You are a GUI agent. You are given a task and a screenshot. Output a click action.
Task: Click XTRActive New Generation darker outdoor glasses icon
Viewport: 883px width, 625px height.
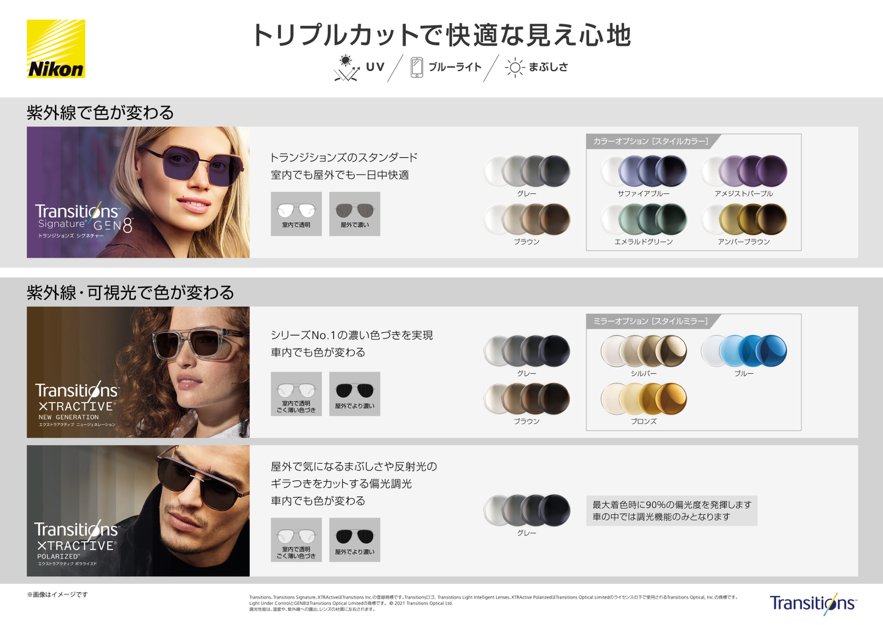[355, 394]
